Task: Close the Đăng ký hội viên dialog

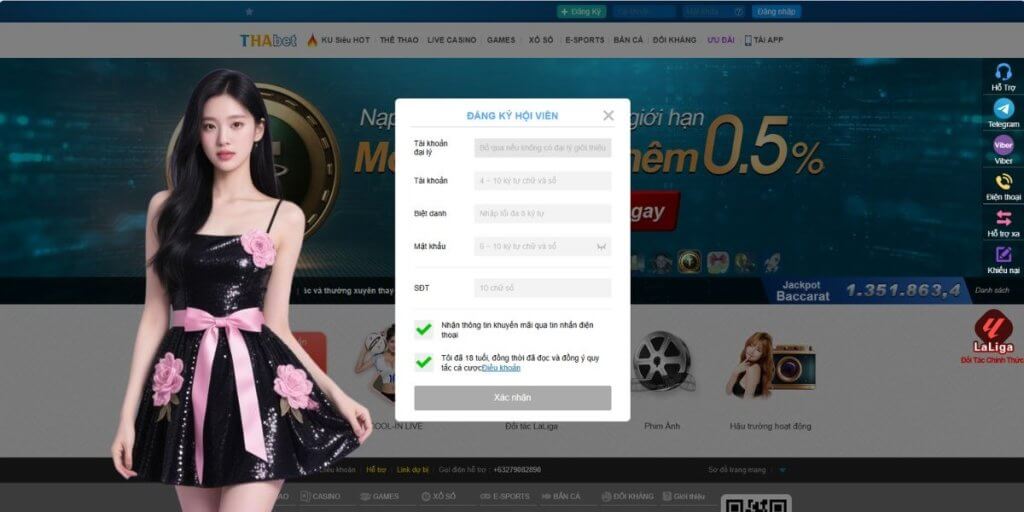Action: [x=608, y=115]
